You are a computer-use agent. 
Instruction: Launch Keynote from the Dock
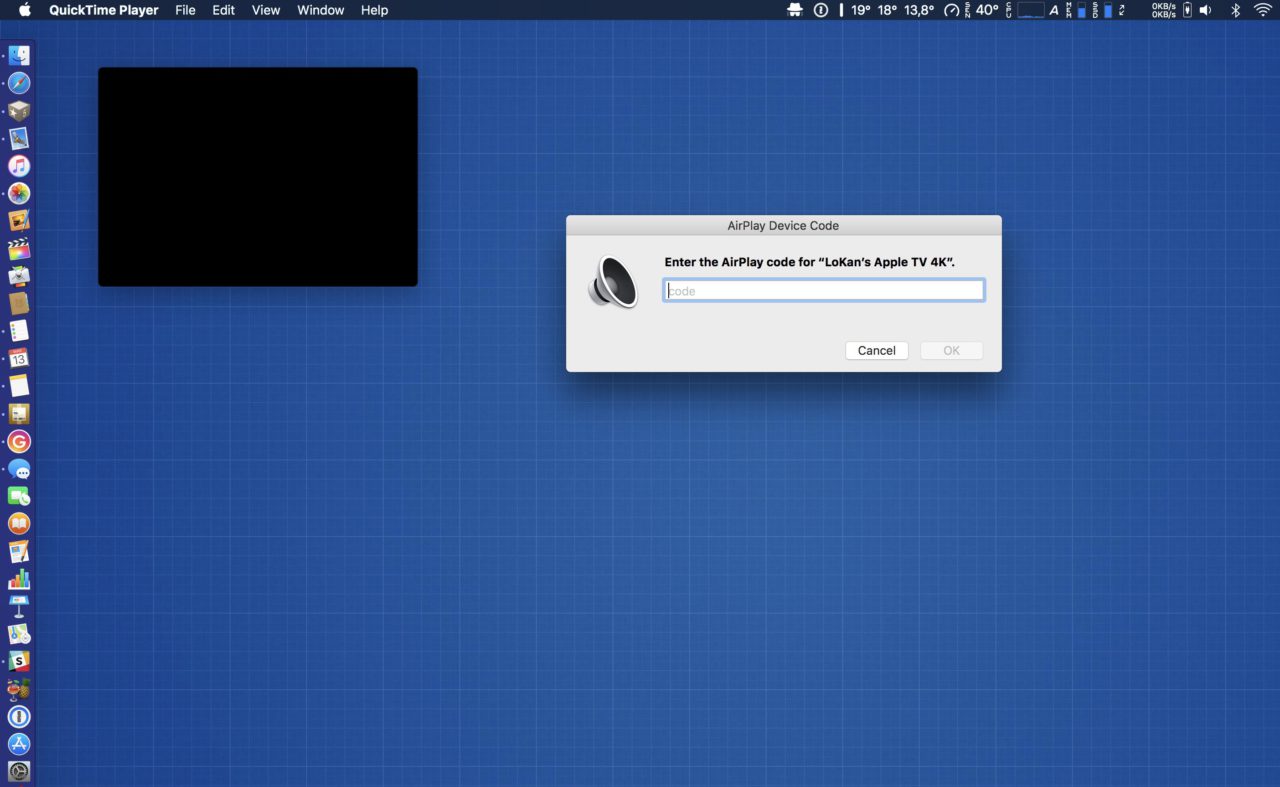click(x=19, y=606)
